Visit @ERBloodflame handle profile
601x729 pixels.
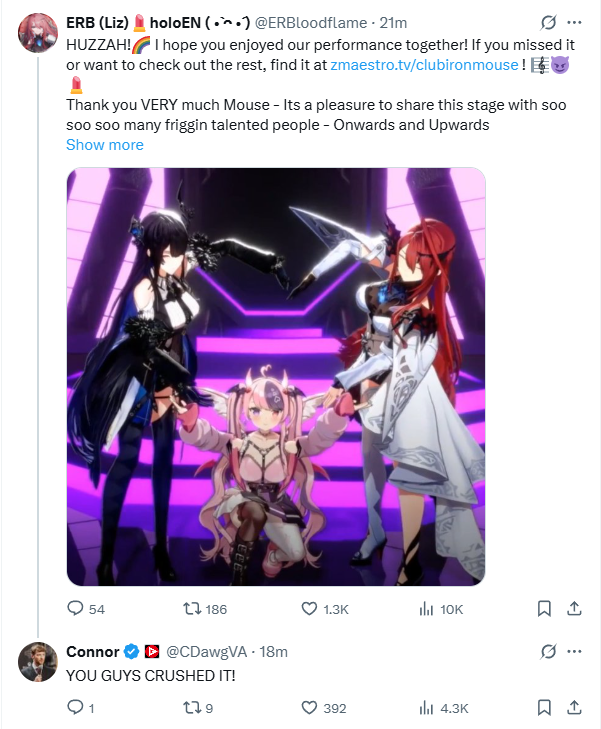[311, 22]
